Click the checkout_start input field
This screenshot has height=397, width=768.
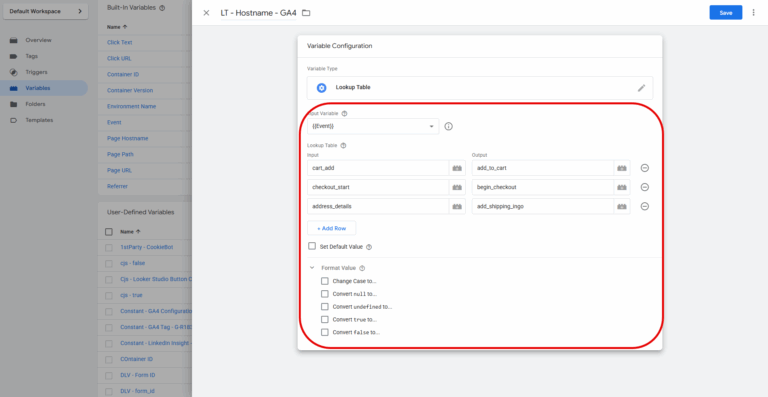pos(378,187)
